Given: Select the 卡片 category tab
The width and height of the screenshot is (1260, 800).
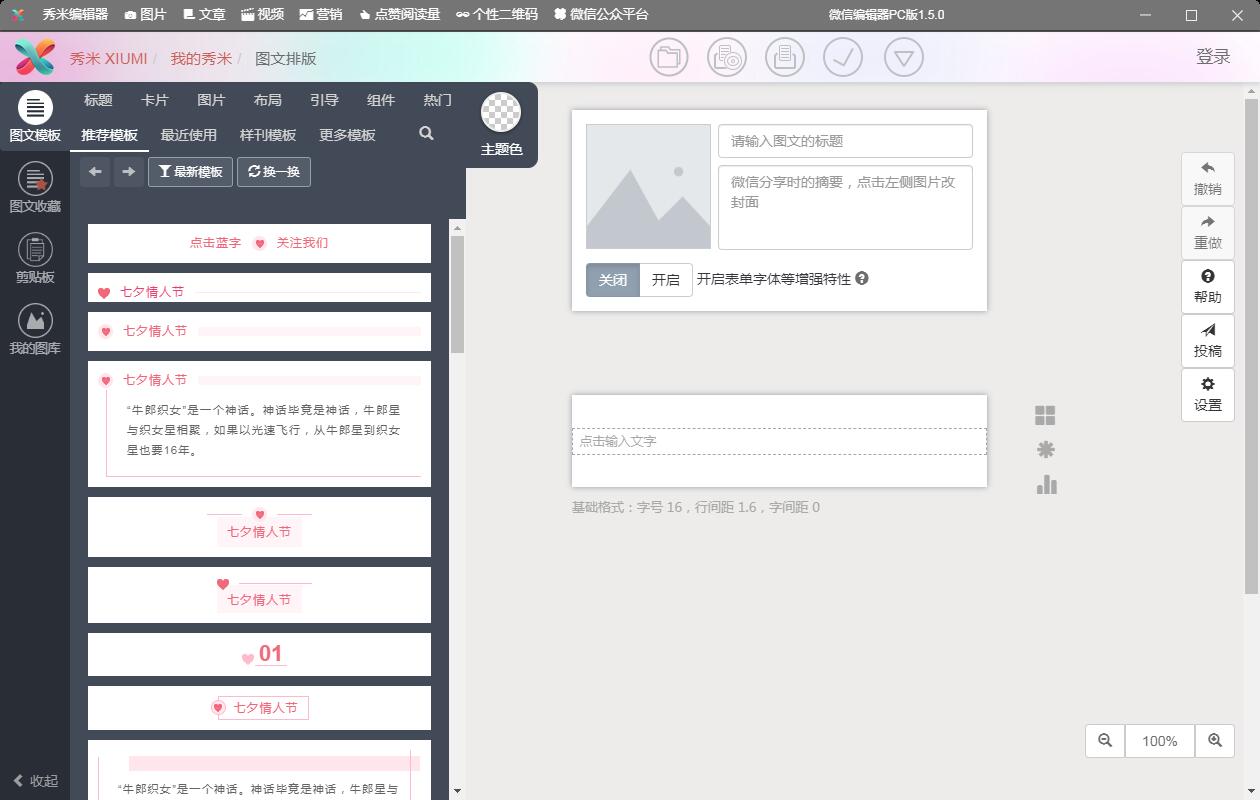Looking at the screenshot, I should [154, 100].
